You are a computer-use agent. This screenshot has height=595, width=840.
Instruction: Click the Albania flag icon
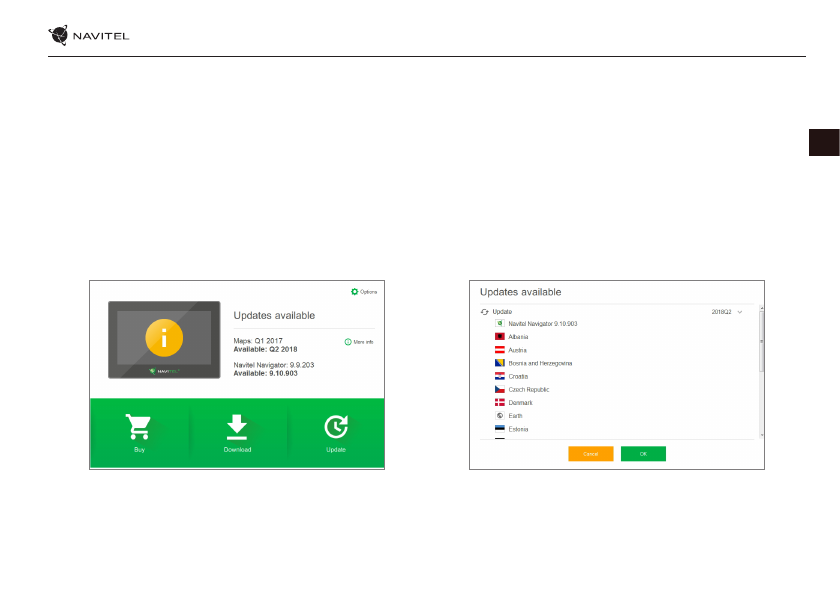tap(500, 336)
